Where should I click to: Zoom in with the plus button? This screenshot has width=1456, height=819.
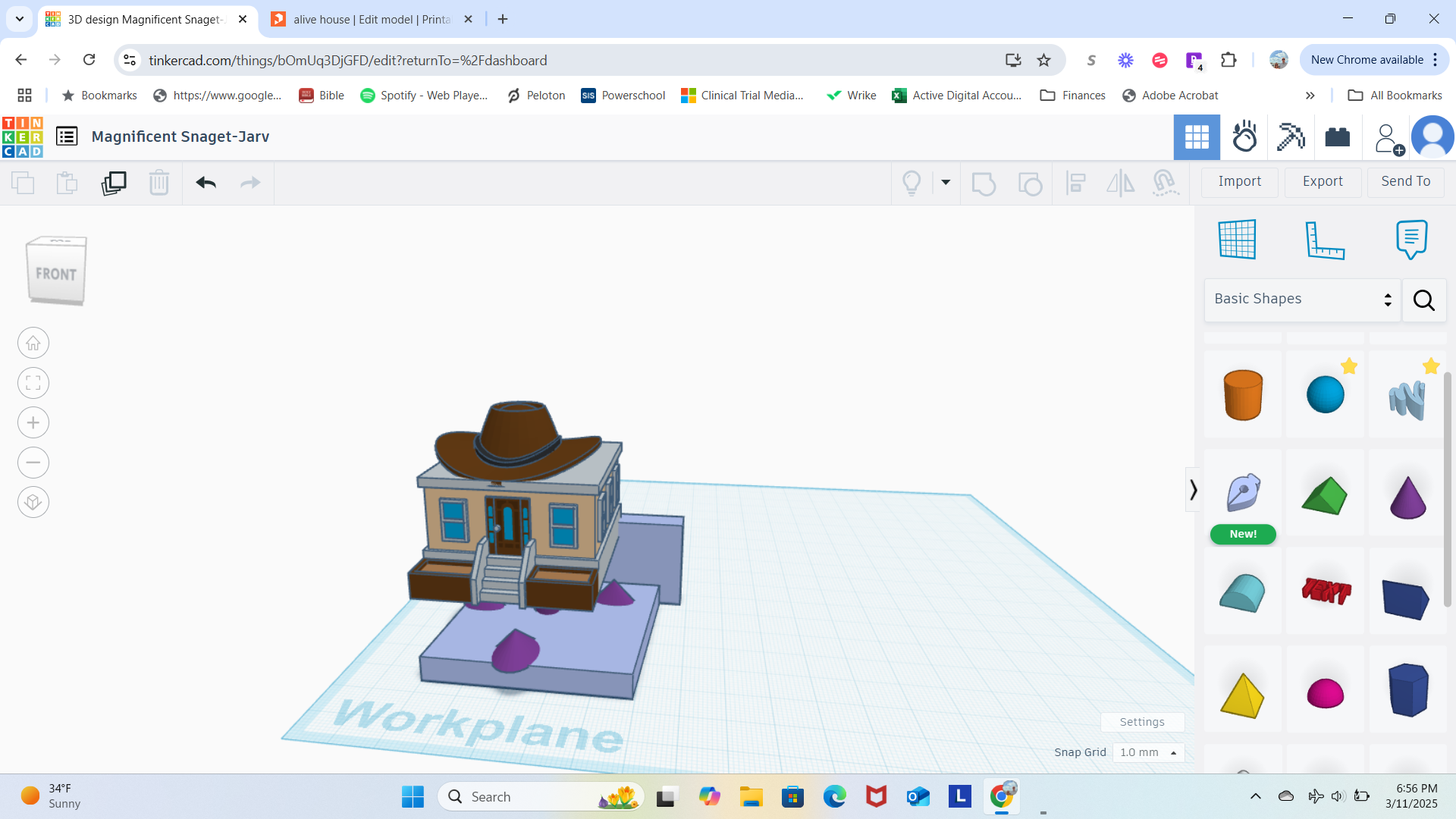pyautogui.click(x=33, y=423)
